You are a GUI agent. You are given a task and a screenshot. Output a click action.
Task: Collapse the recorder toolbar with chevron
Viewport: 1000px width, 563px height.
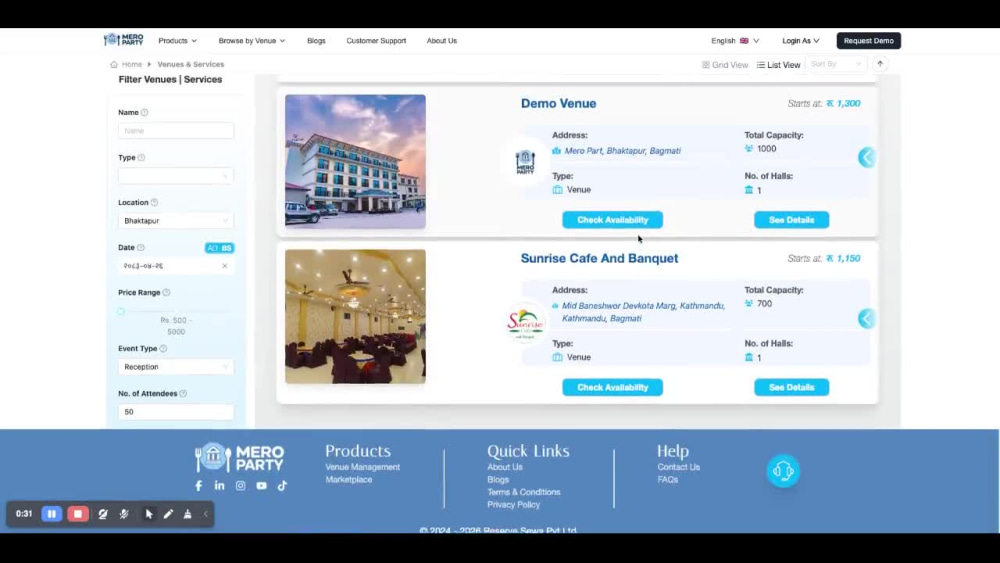pos(206,514)
